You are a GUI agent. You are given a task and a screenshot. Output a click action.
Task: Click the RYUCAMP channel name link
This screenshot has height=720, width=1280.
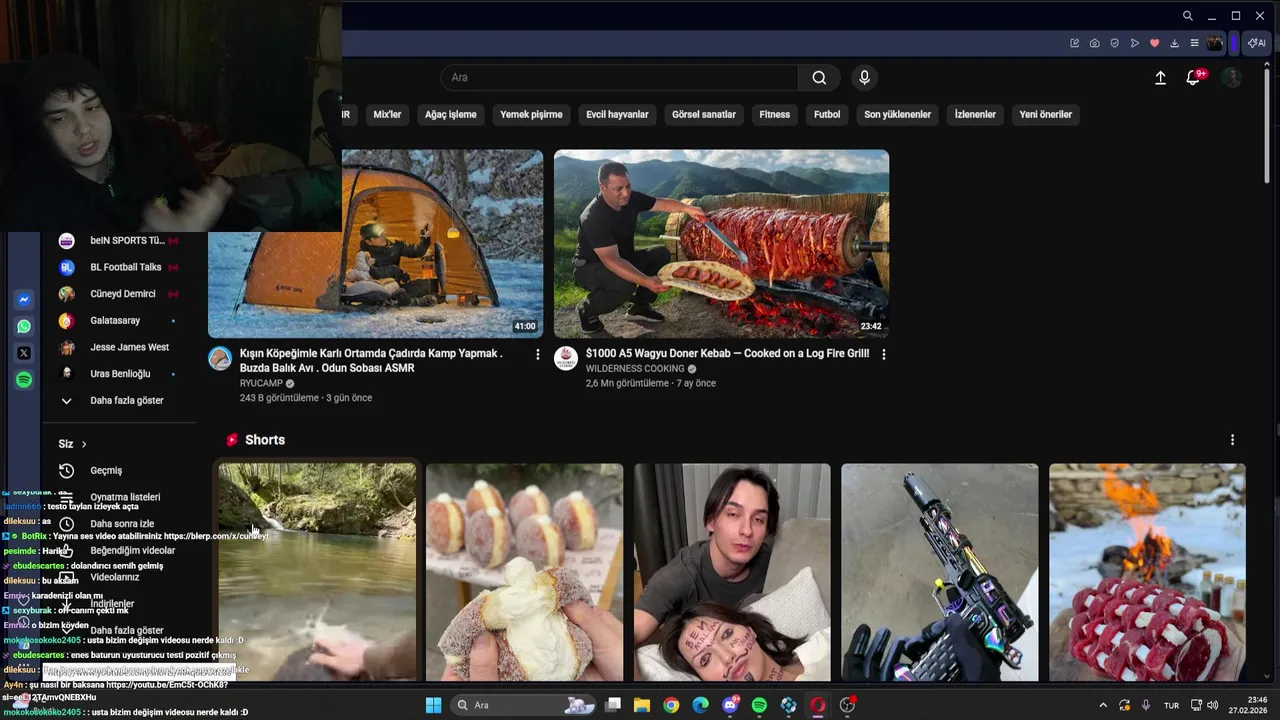[261, 384]
